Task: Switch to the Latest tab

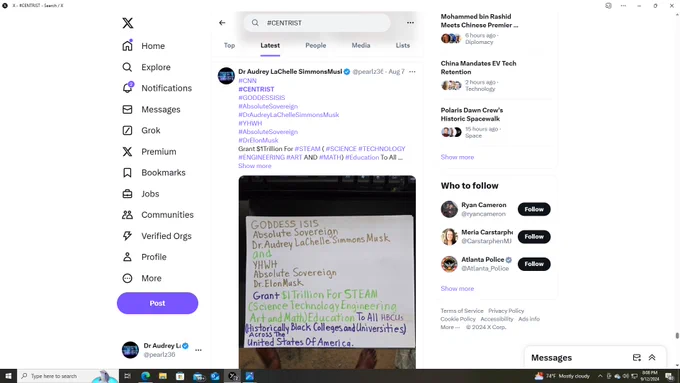Action: 270,46
